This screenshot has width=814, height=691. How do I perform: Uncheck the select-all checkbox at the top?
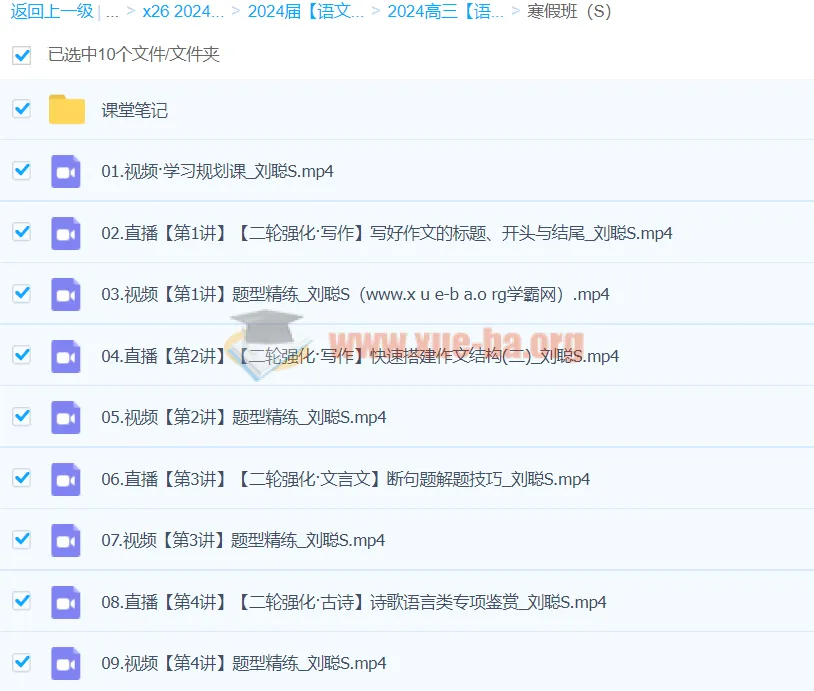coord(21,56)
